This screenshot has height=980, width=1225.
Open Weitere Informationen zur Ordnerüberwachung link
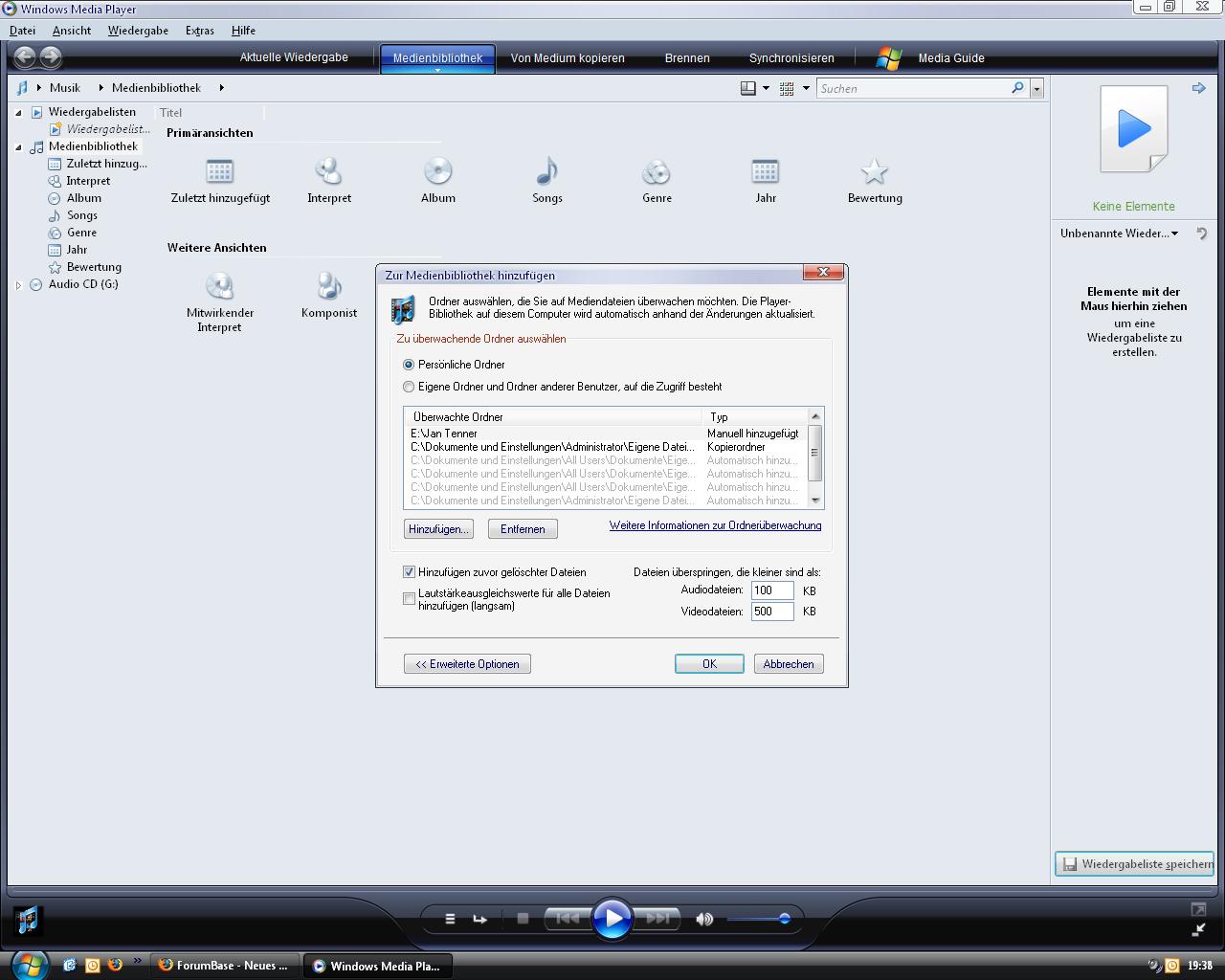point(715,525)
